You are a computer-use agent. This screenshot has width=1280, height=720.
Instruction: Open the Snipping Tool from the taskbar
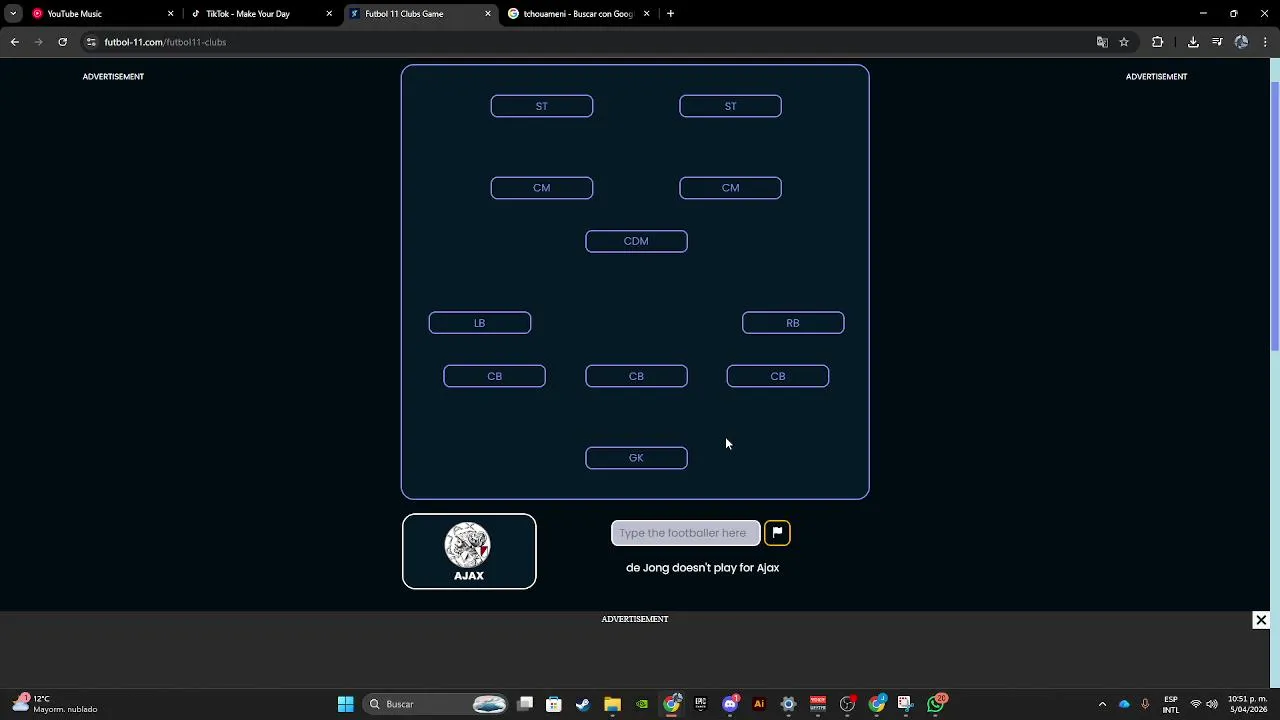click(905, 704)
